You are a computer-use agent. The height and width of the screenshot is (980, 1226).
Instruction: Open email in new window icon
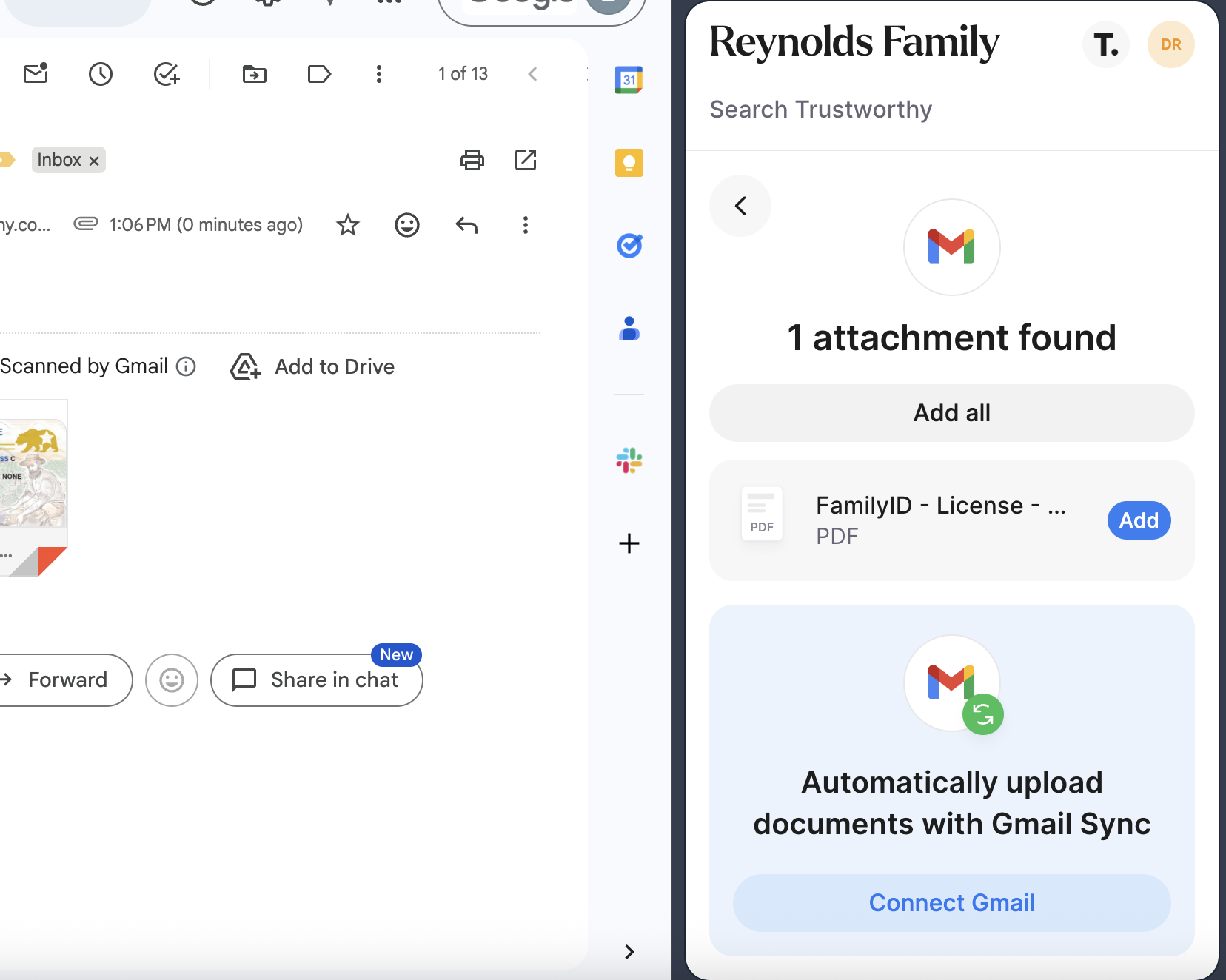click(526, 160)
